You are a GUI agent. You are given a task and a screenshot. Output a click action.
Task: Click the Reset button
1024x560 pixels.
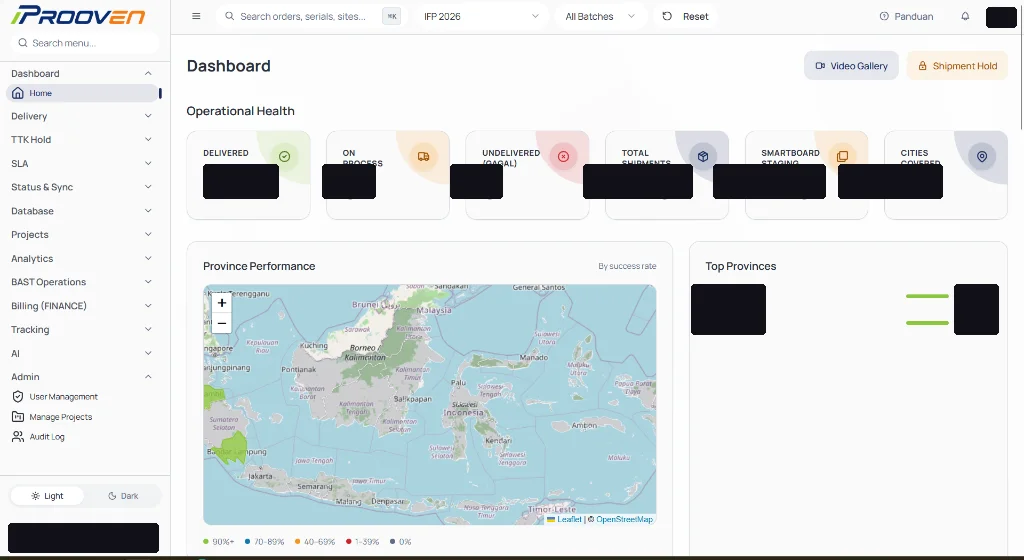[685, 16]
